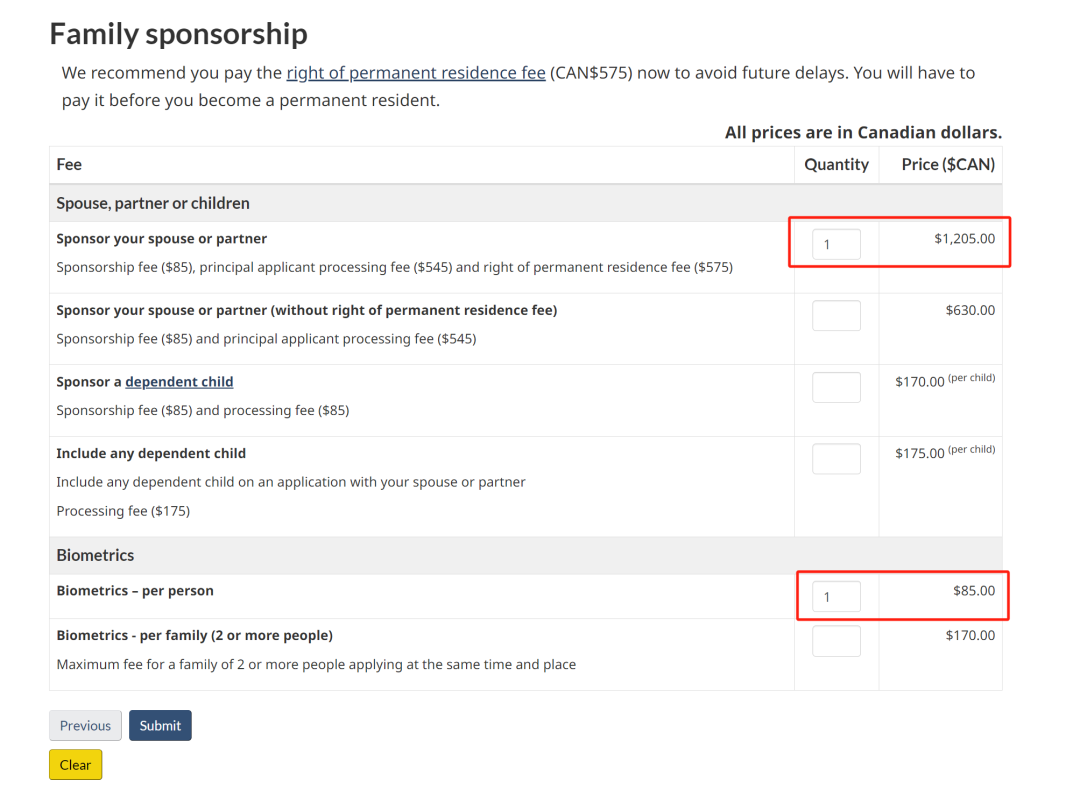
Task: Click quantity input for Include any dependent child
Action: (836, 459)
